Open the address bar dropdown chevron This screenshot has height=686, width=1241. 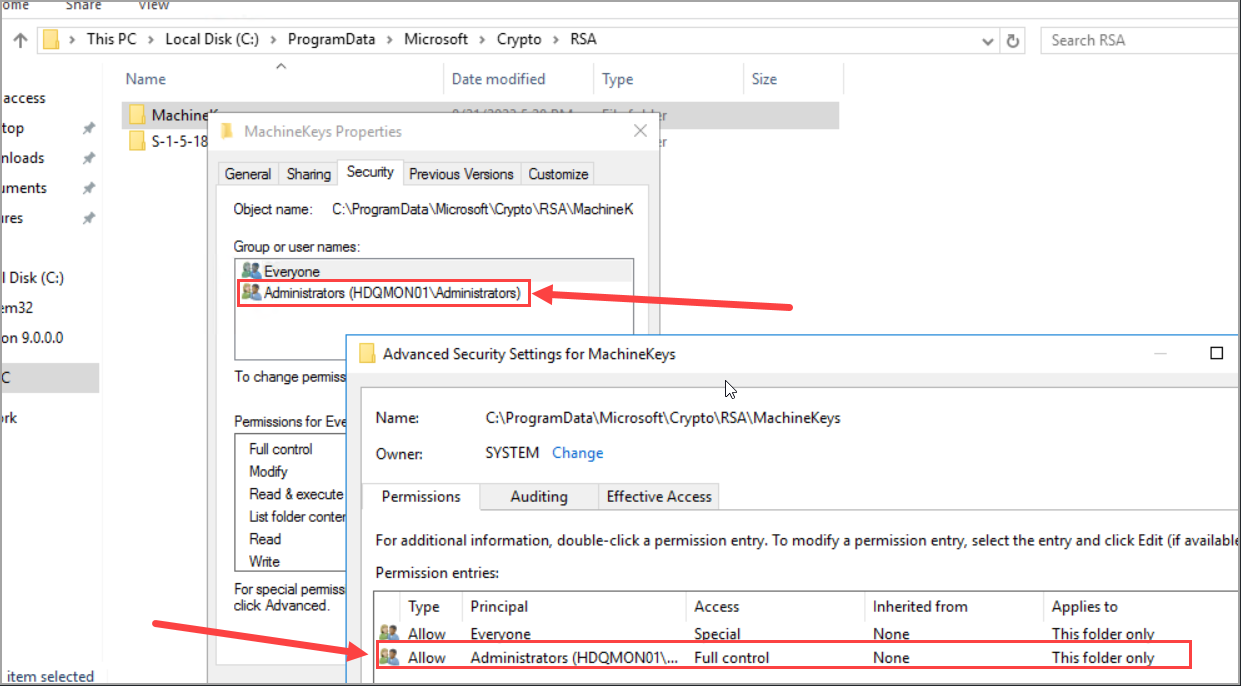click(x=987, y=41)
